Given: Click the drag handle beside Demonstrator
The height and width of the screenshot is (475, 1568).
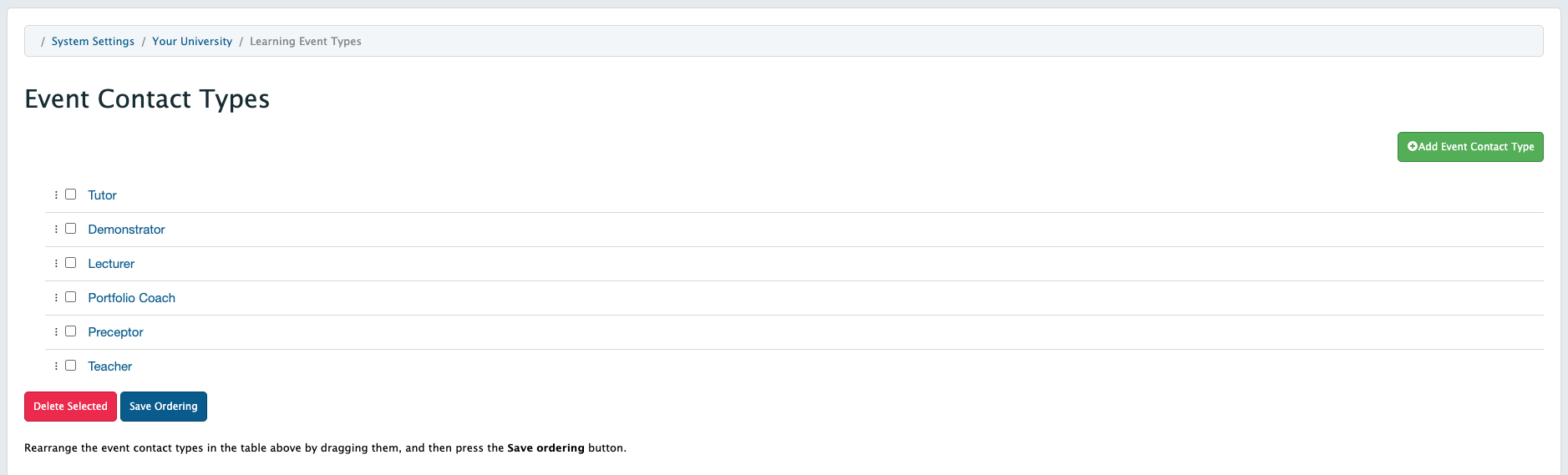Looking at the screenshot, I should 56,230.
